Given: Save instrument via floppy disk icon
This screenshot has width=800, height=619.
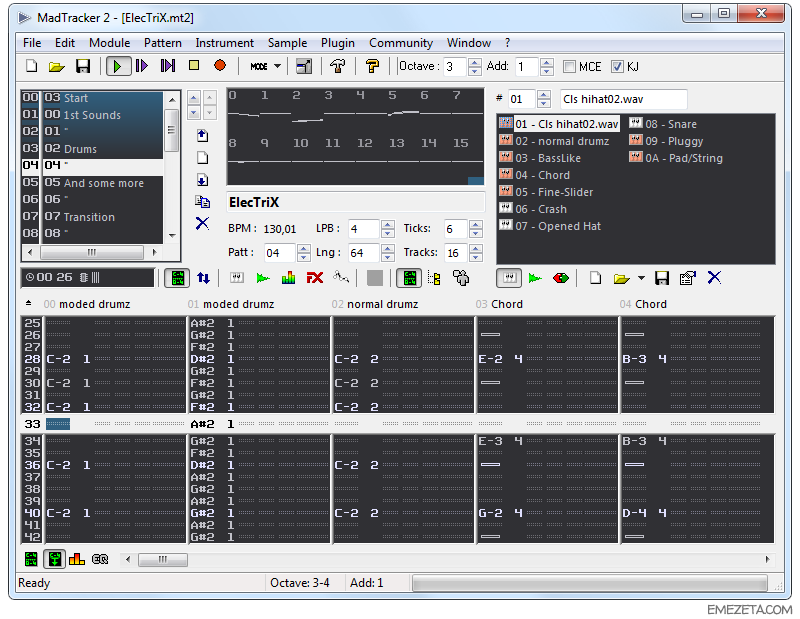Looking at the screenshot, I should [x=662, y=278].
